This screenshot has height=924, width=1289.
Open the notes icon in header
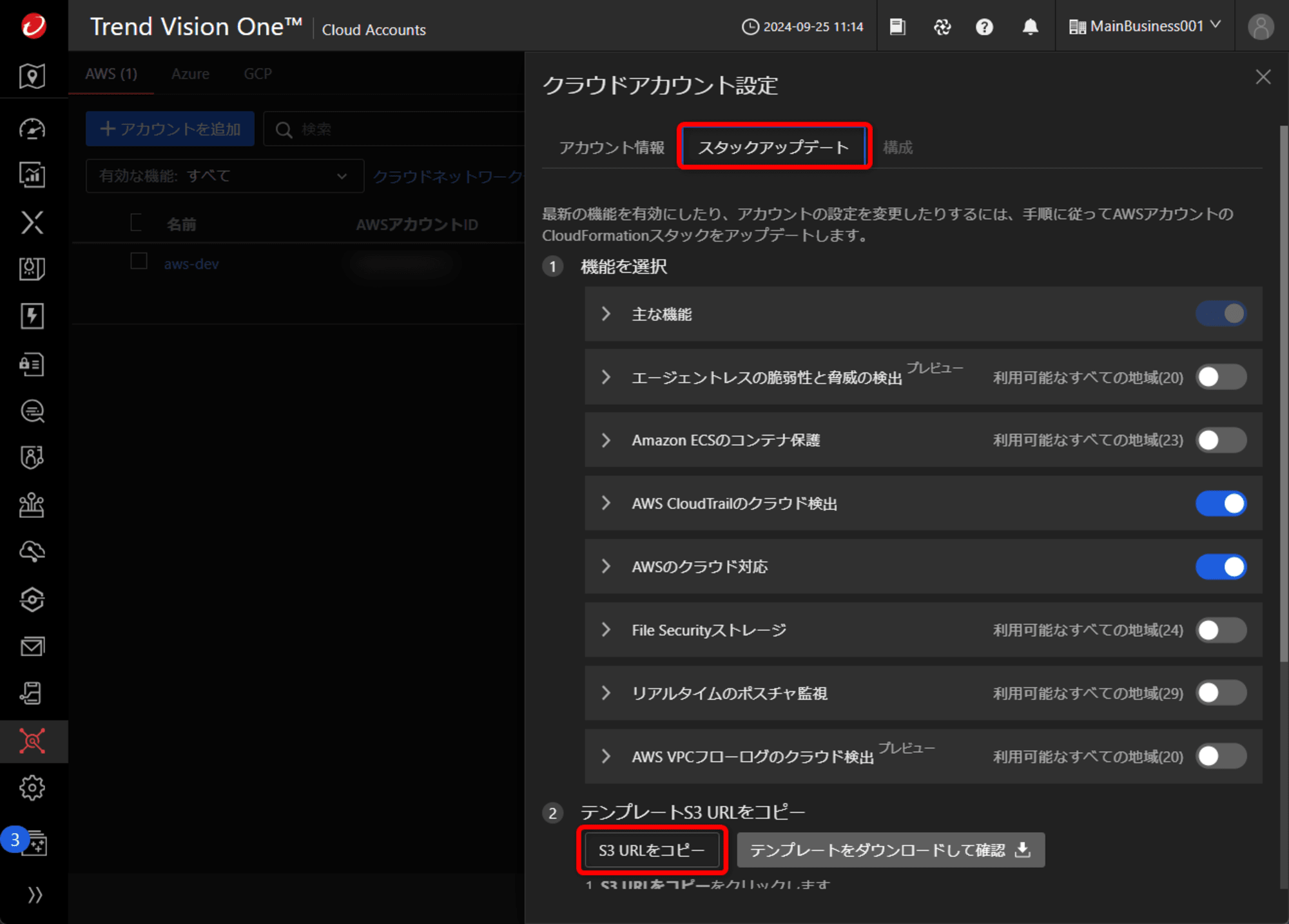click(x=898, y=26)
